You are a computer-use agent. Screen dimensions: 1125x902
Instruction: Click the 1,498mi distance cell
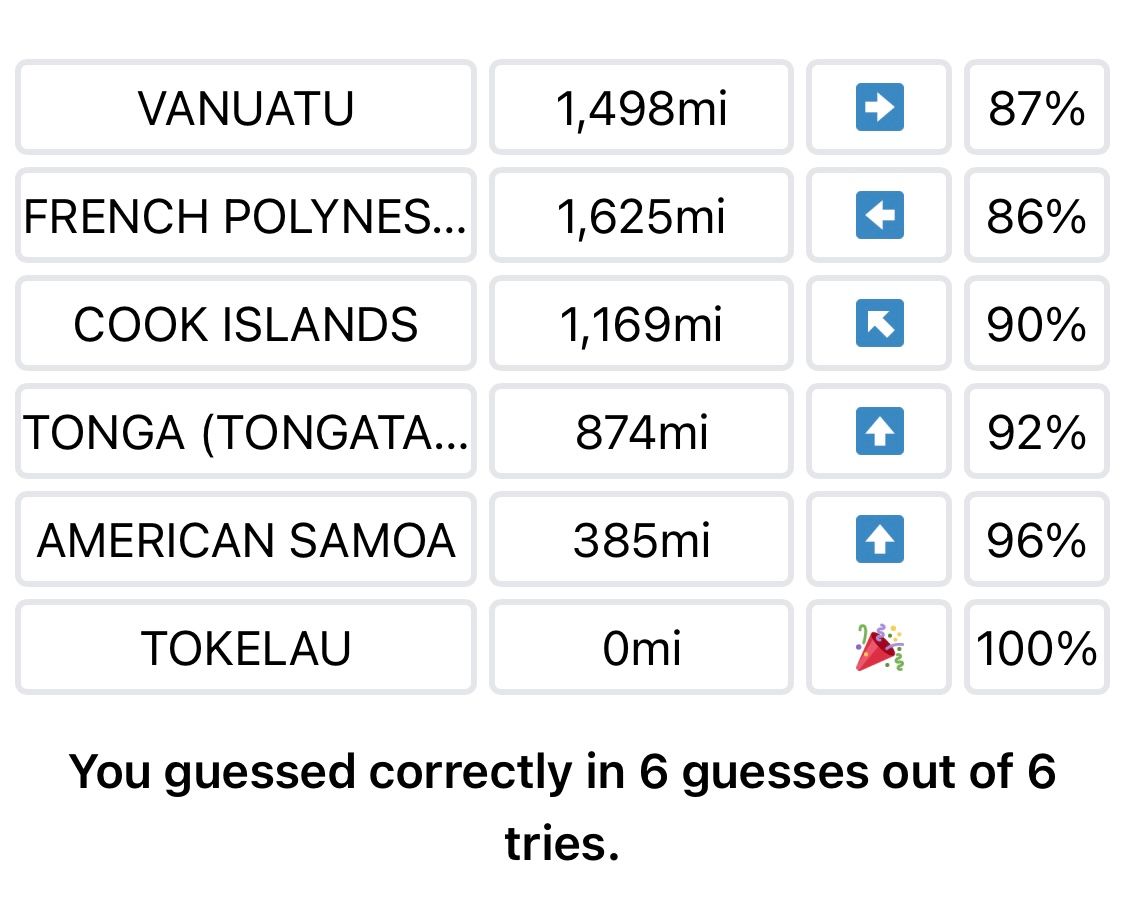641,108
